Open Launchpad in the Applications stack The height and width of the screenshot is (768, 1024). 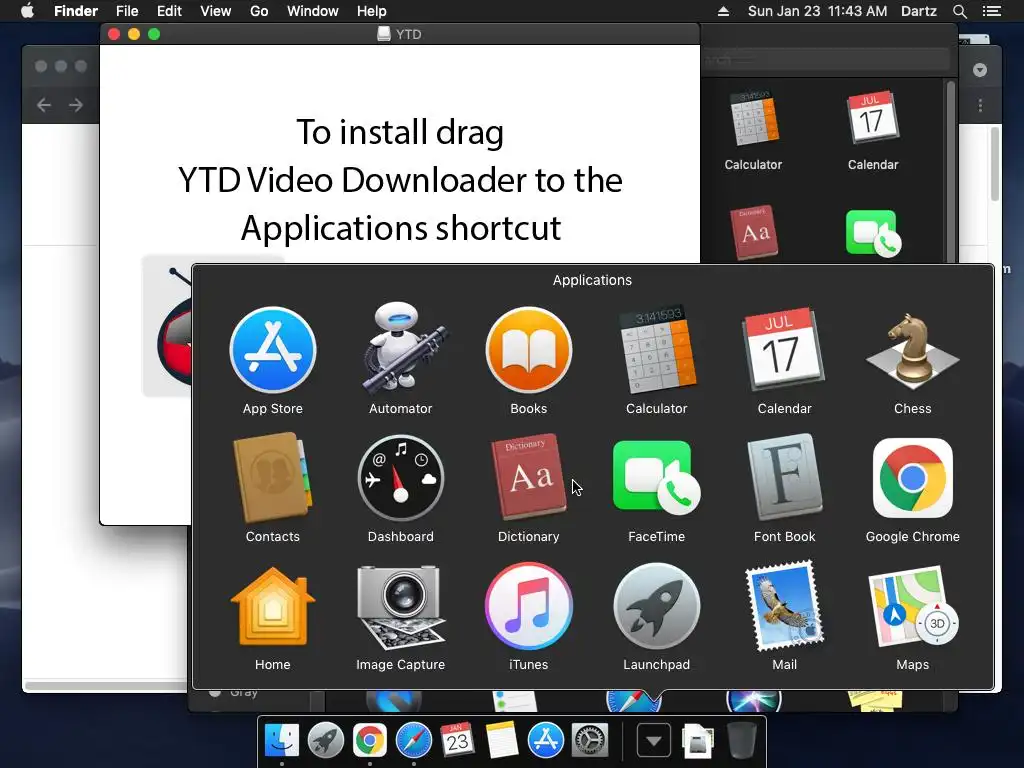coord(657,606)
